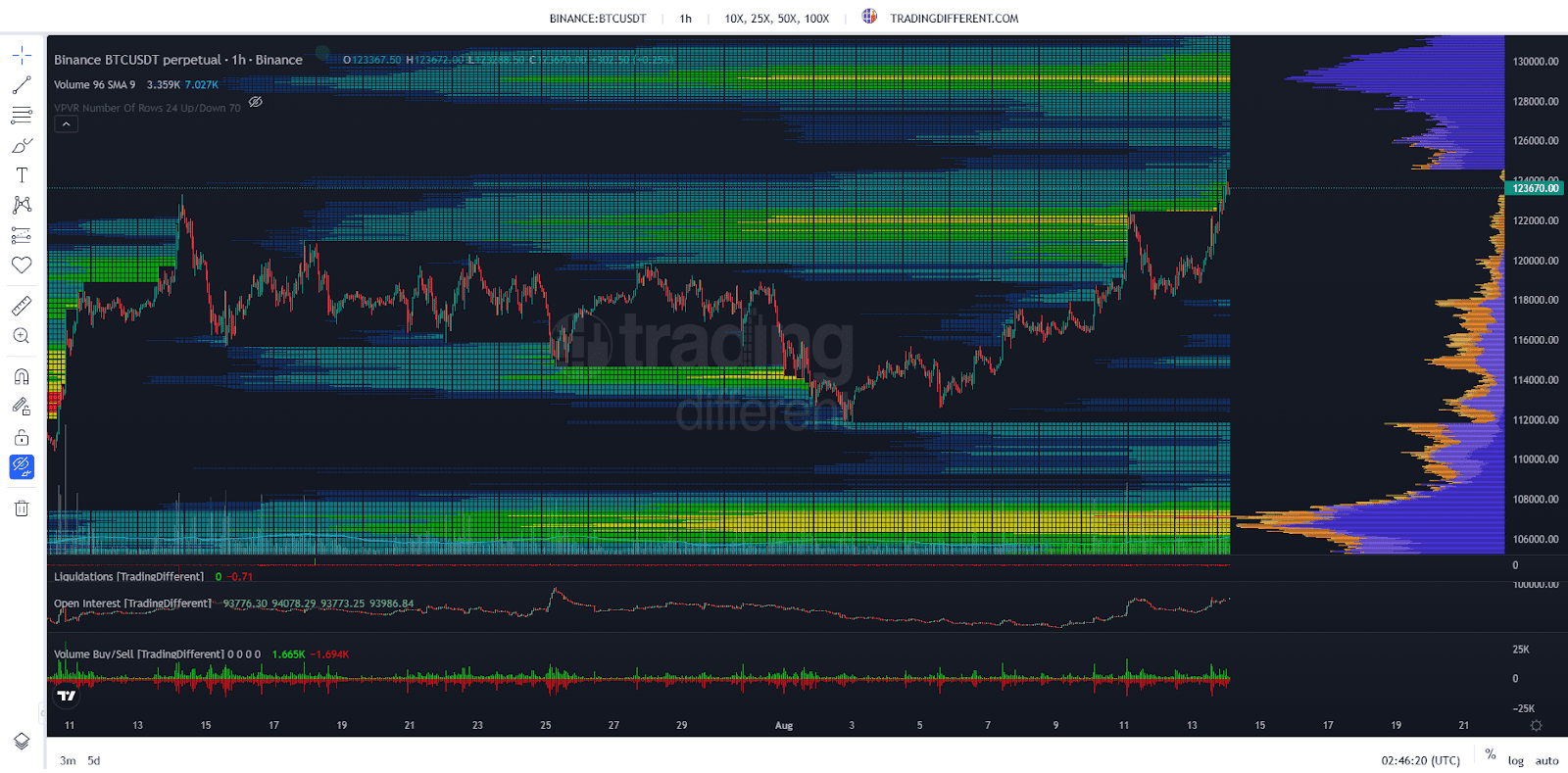Open the 02:46:20 (UTC) timezone menu
The height and width of the screenshot is (773, 1568).
1420,760
